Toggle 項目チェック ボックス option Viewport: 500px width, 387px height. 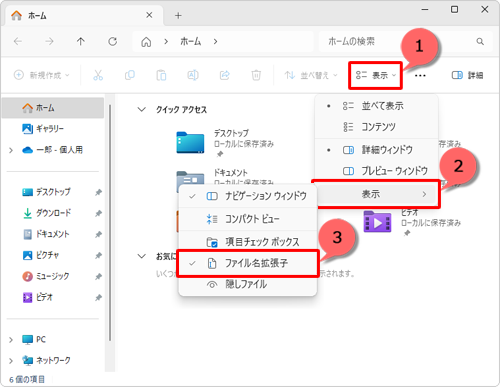(x=248, y=242)
